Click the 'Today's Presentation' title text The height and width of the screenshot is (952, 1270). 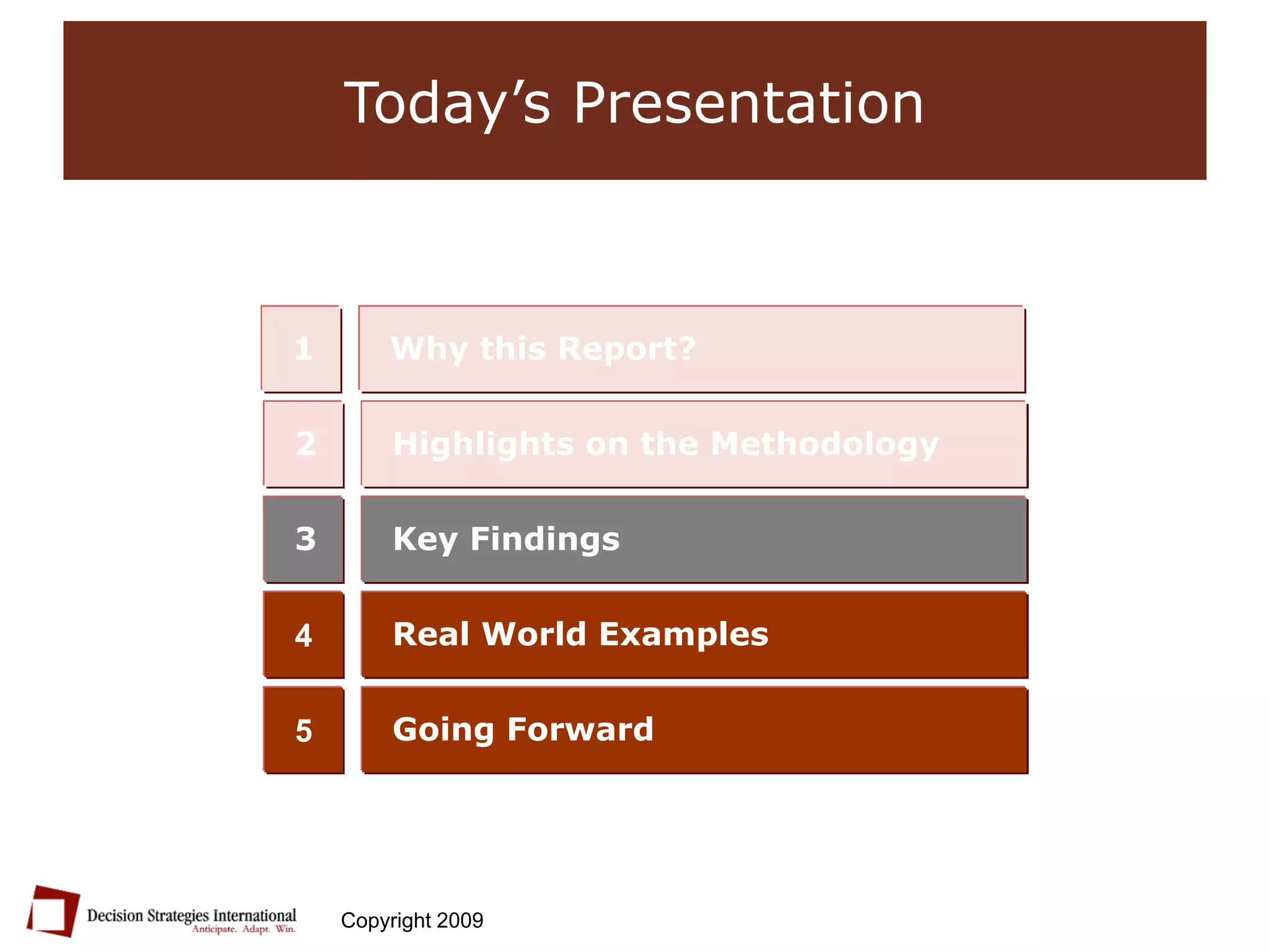(634, 103)
